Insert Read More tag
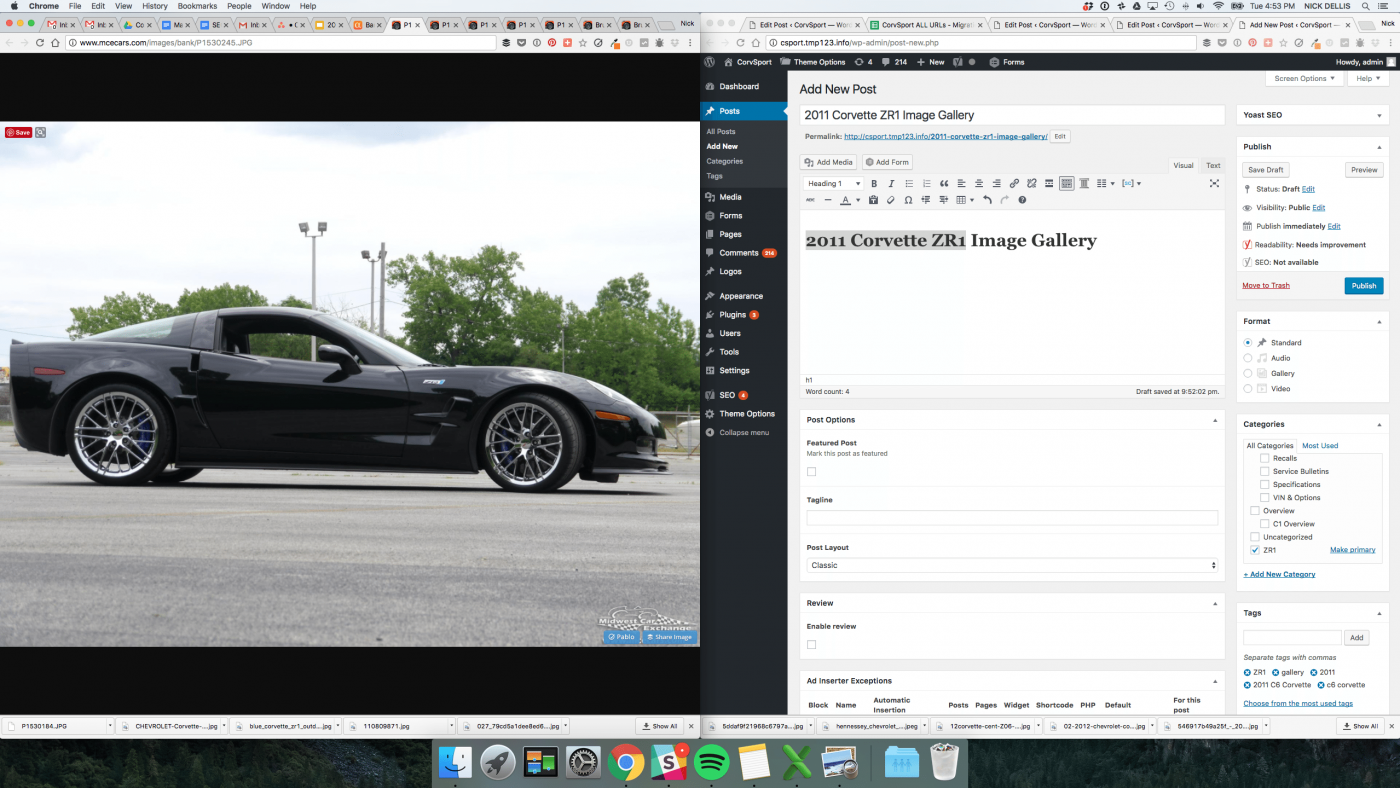Image resolution: width=1400 pixels, height=788 pixels. 1049,184
